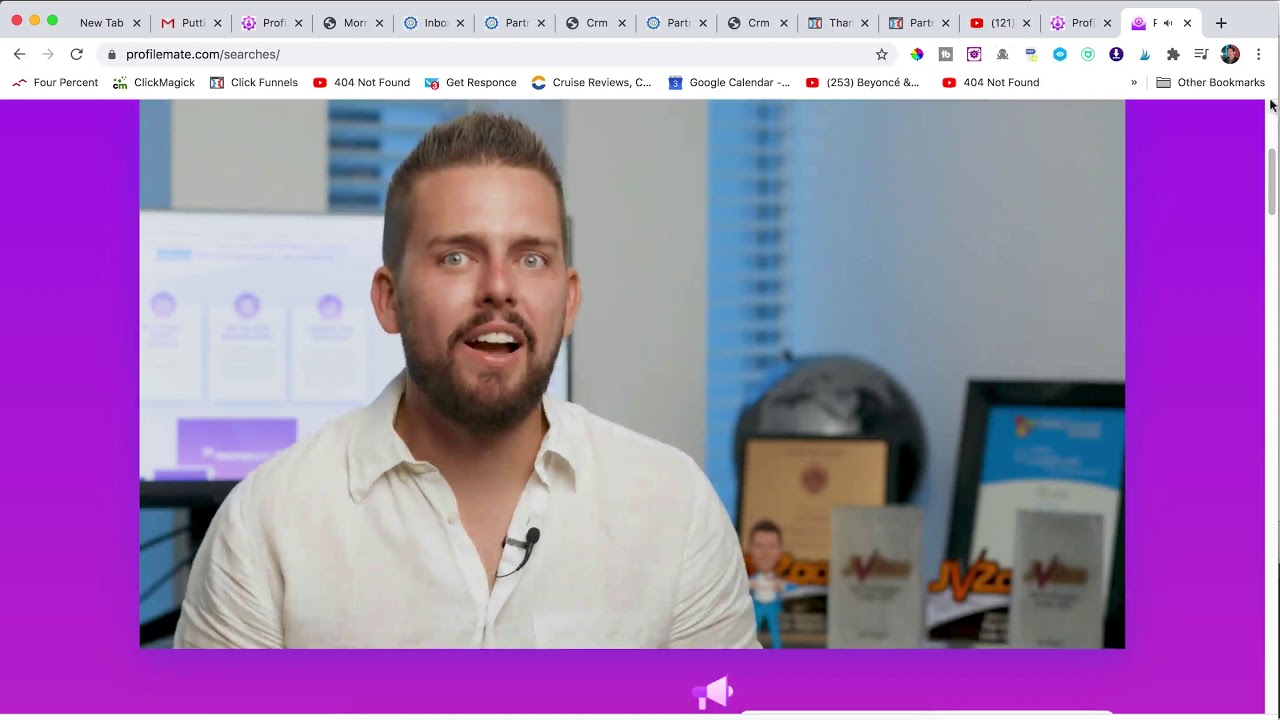The image size is (1280, 720).
Task: Open the Get Responce bookmark
Action: pyautogui.click(x=471, y=83)
